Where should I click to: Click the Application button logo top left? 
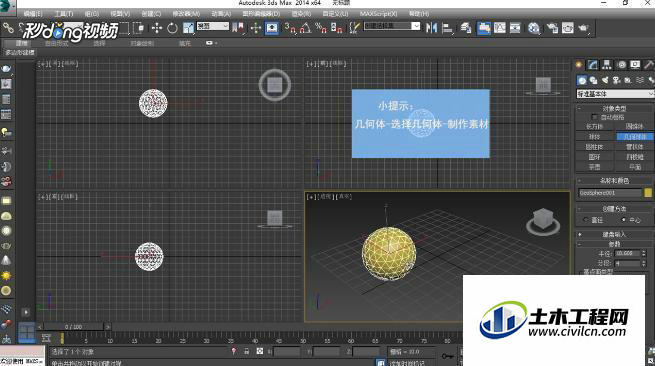[7, 7]
